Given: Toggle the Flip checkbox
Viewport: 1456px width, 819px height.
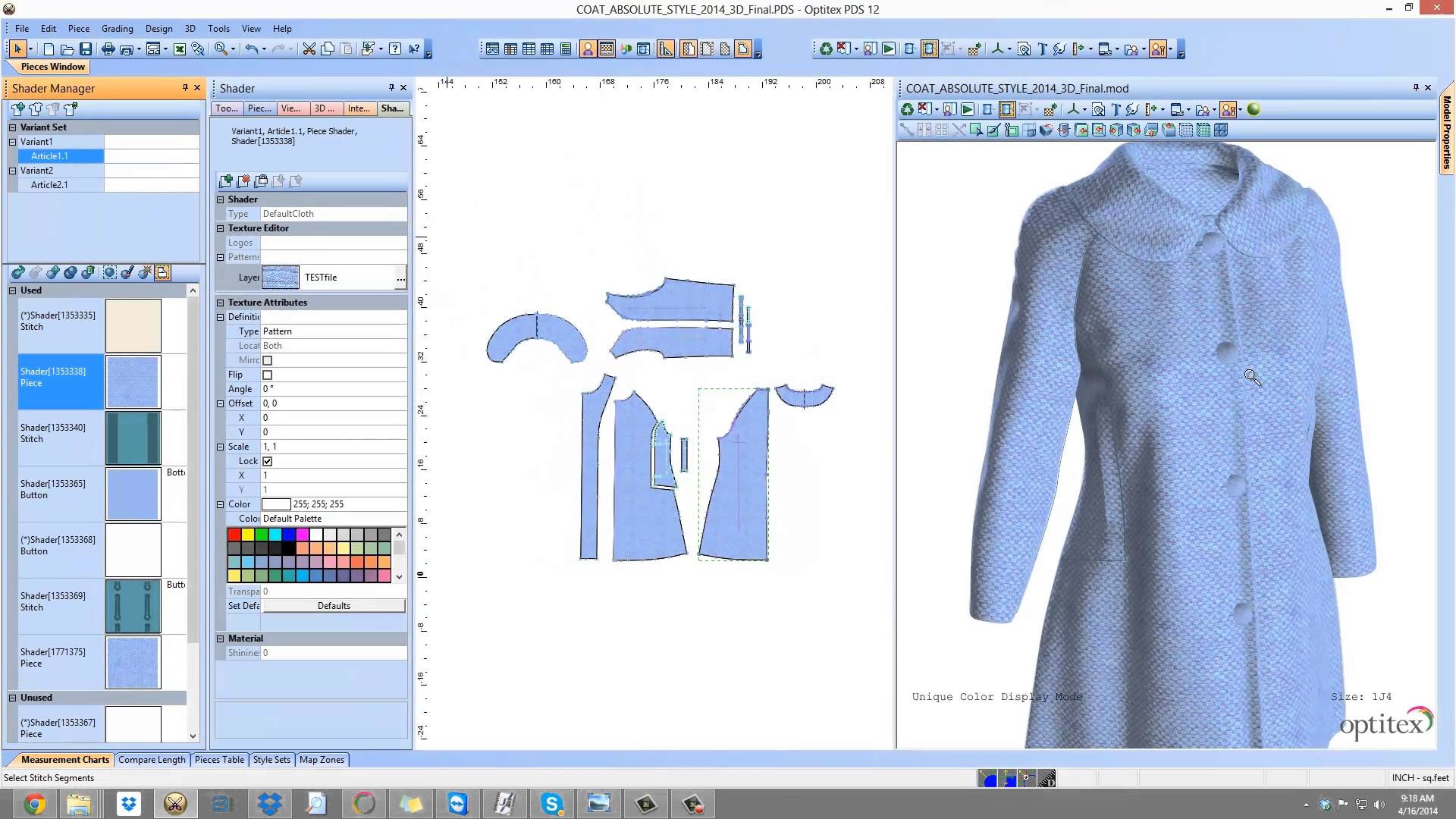Looking at the screenshot, I should [x=267, y=375].
